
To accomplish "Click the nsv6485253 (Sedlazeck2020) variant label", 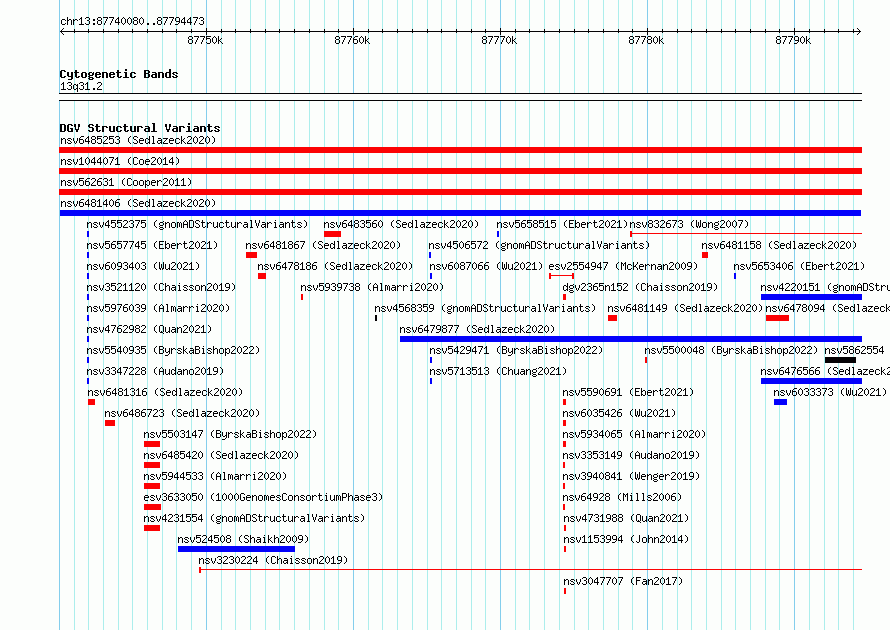I will 138,140.
